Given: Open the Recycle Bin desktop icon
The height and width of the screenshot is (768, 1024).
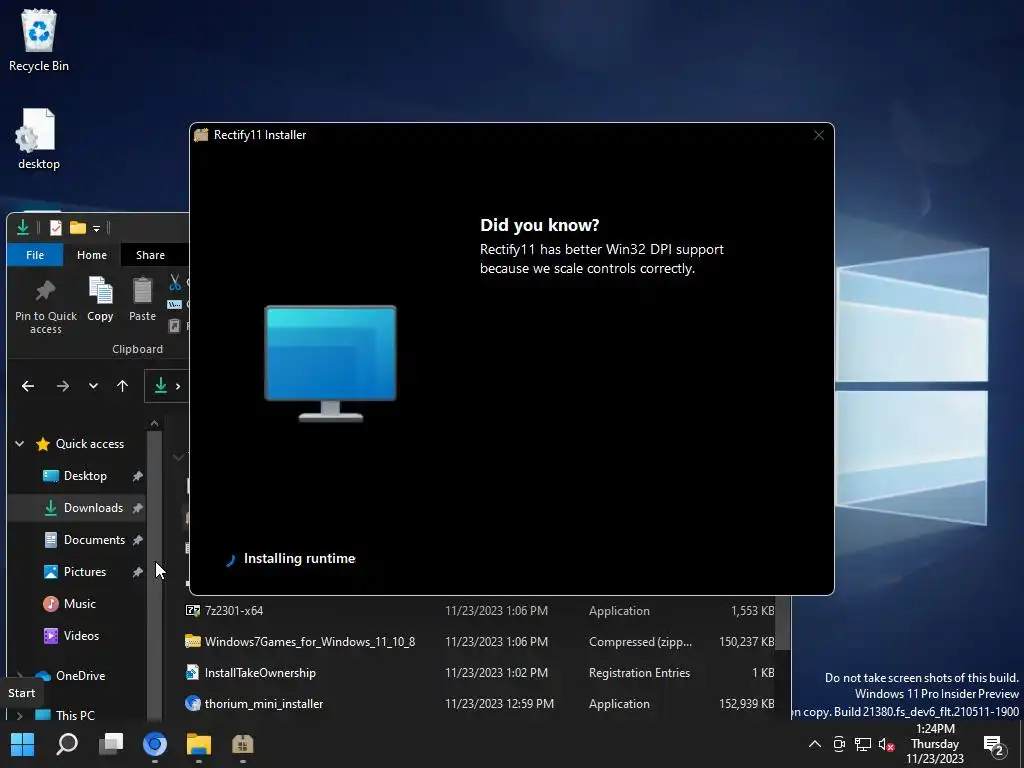Looking at the screenshot, I should pos(39,40).
